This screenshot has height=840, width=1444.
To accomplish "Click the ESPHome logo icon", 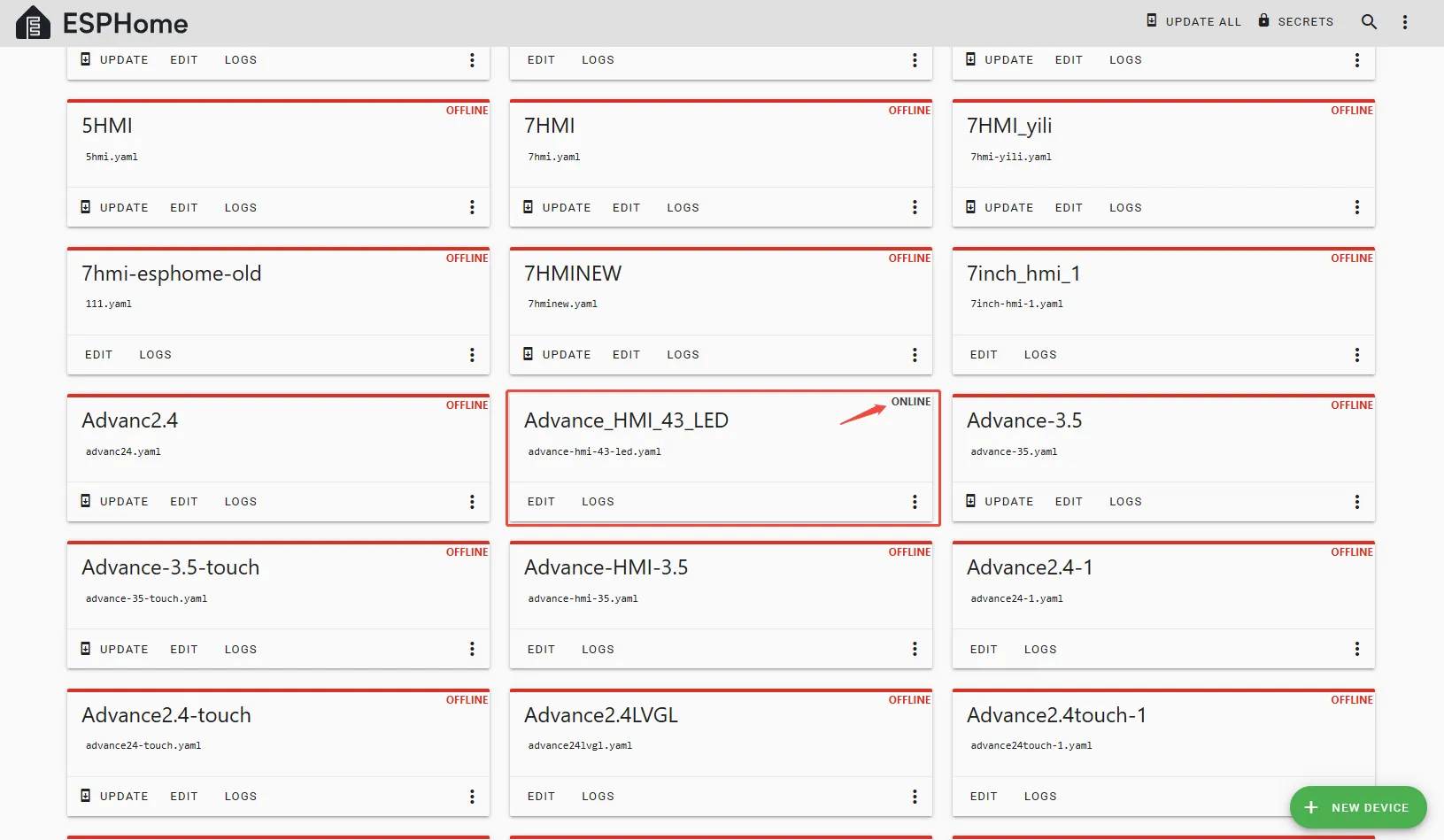I will pyautogui.click(x=34, y=23).
